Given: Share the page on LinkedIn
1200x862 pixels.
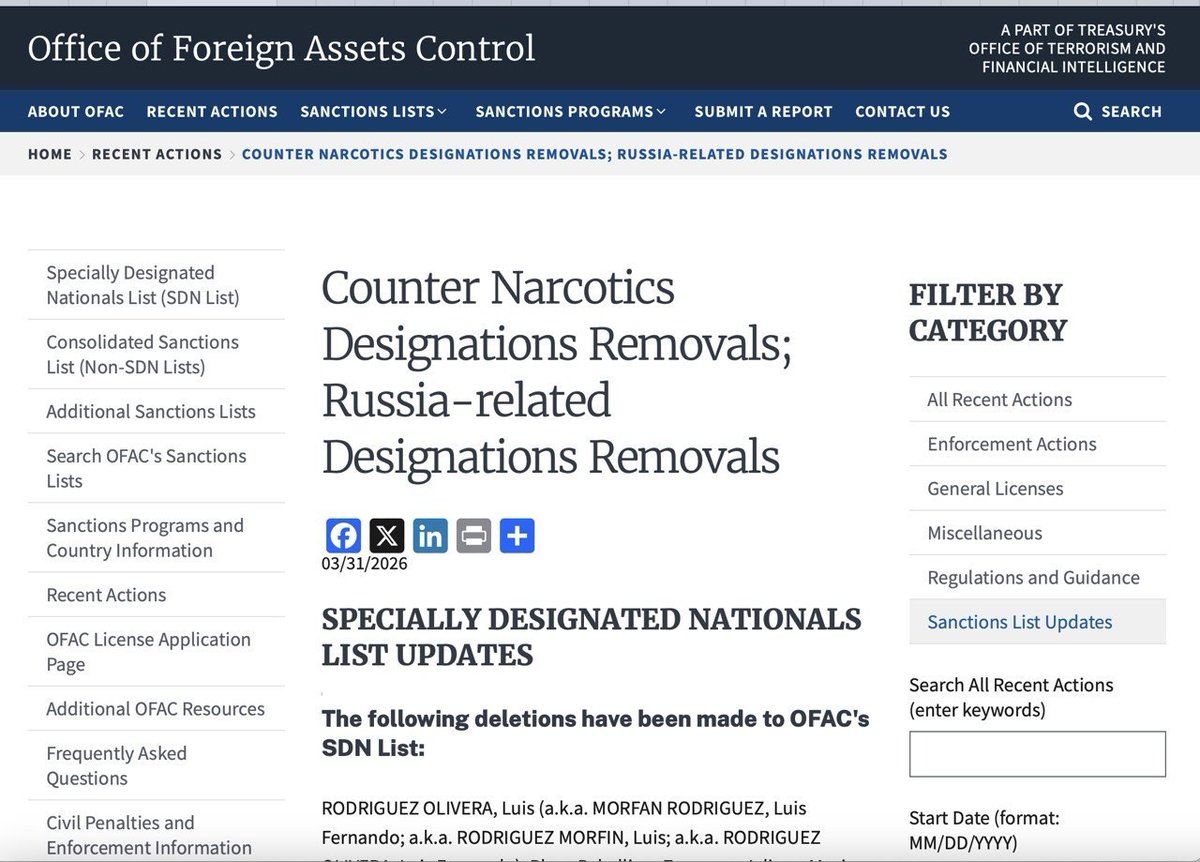Looking at the screenshot, I should point(430,535).
